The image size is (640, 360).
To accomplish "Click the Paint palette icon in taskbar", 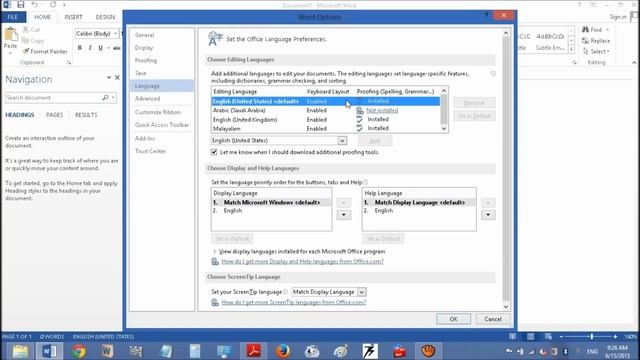I will [x=340, y=351].
